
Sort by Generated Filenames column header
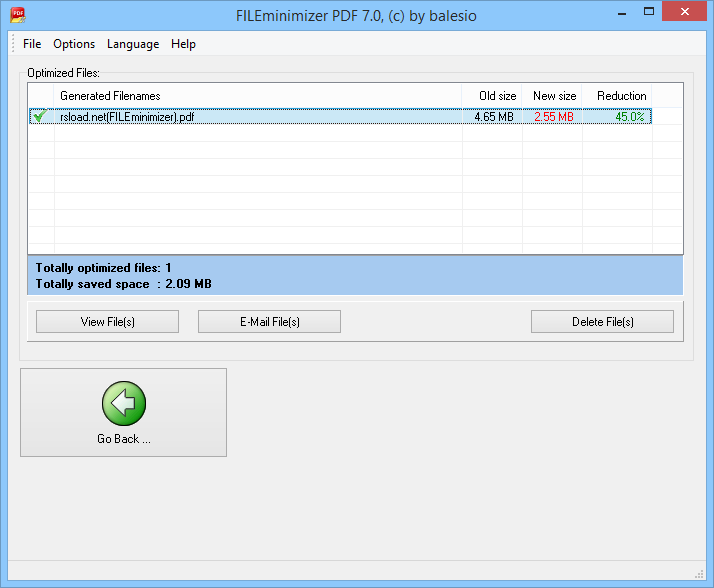pos(258,96)
